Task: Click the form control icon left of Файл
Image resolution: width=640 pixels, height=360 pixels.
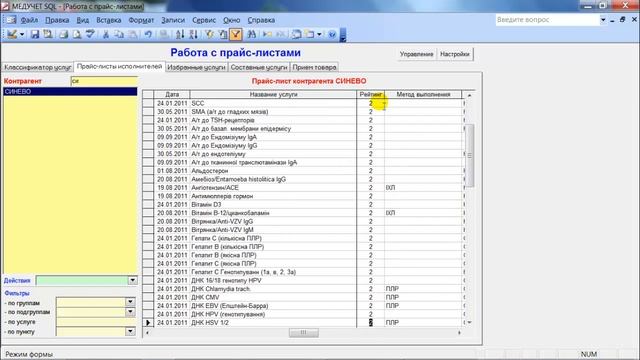Action: [10, 20]
